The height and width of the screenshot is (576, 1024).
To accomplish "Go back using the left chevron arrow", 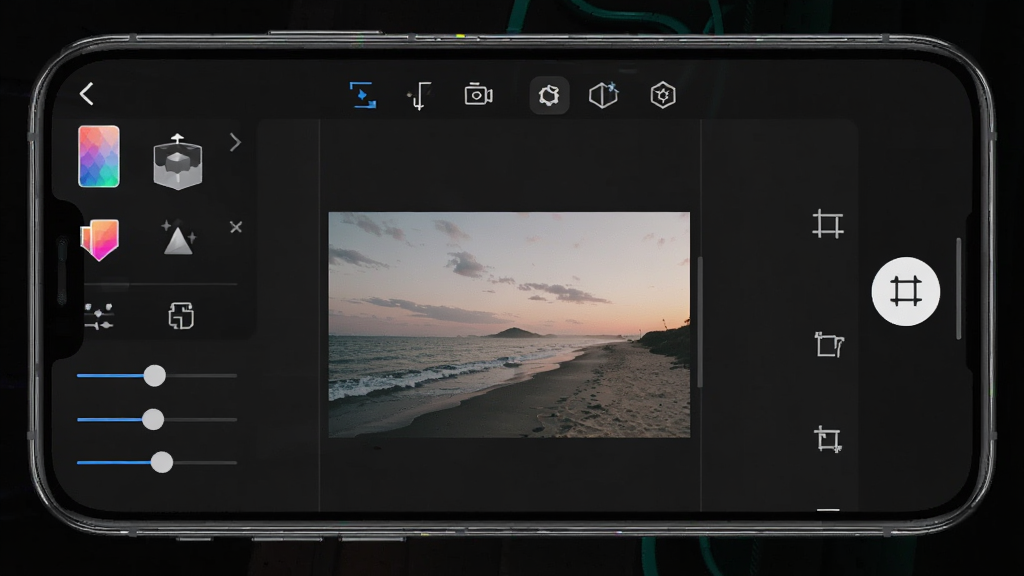I will pos(87,94).
